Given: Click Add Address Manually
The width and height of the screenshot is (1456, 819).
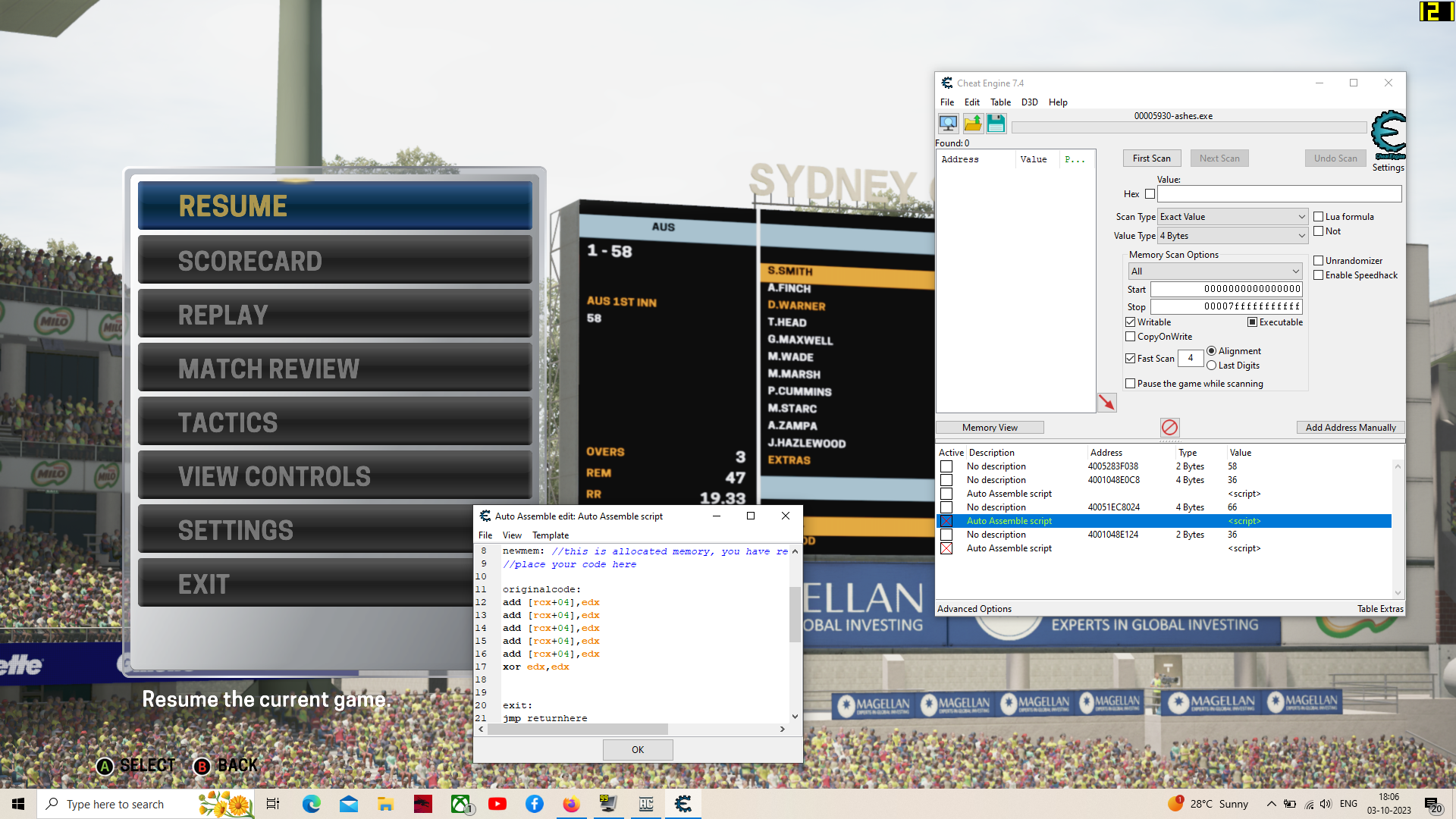Looking at the screenshot, I should [x=1351, y=428].
